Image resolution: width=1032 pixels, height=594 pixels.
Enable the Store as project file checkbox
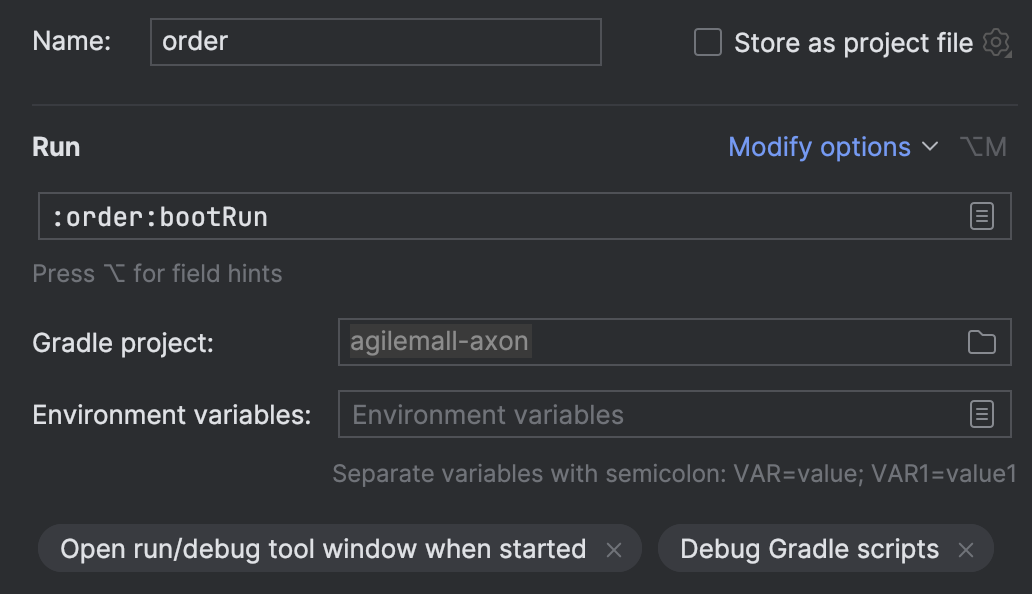coord(708,43)
